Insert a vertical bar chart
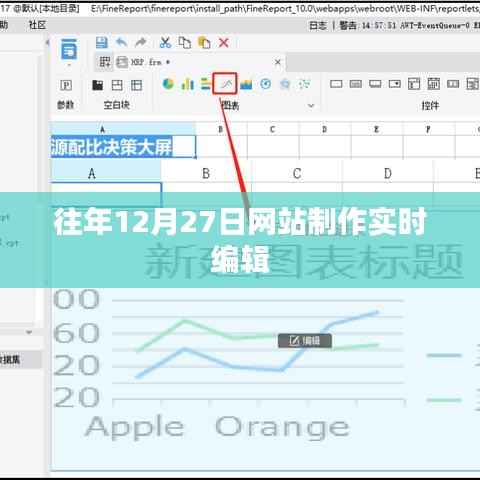Screen dimensions: 480x480 187,84
